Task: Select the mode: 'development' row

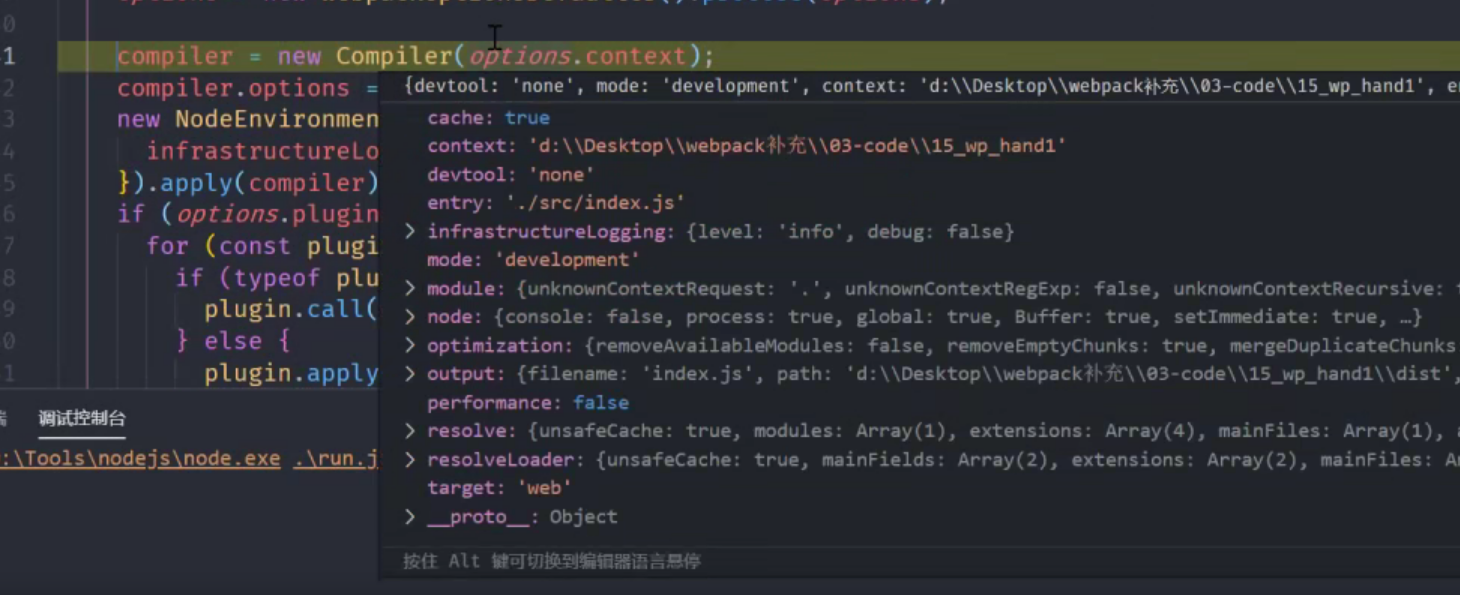Action: (532, 260)
